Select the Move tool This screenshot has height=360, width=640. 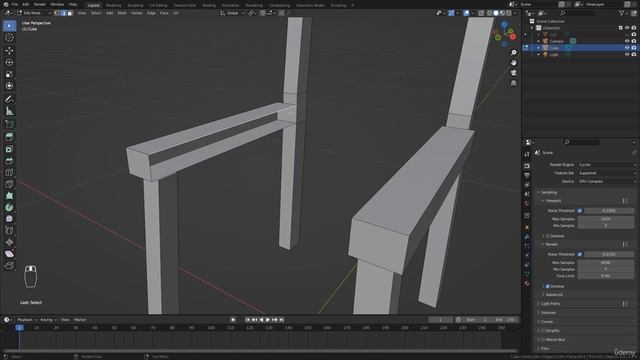[9, 50]
